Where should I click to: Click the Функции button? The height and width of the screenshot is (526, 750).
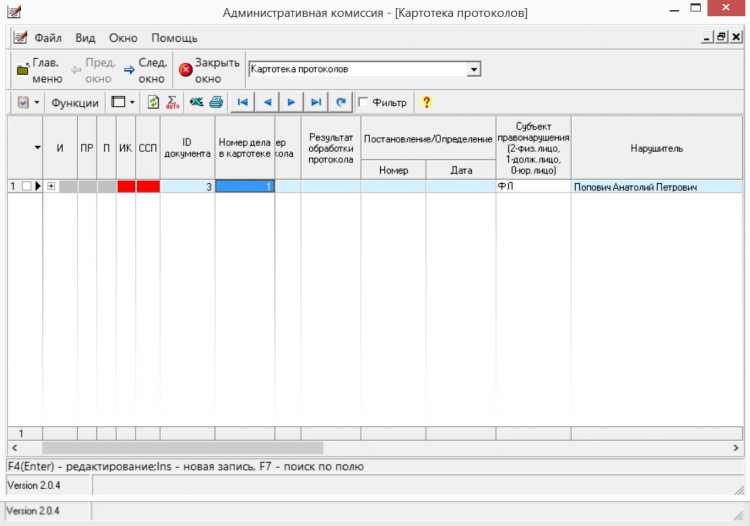[x=75, y=102]
